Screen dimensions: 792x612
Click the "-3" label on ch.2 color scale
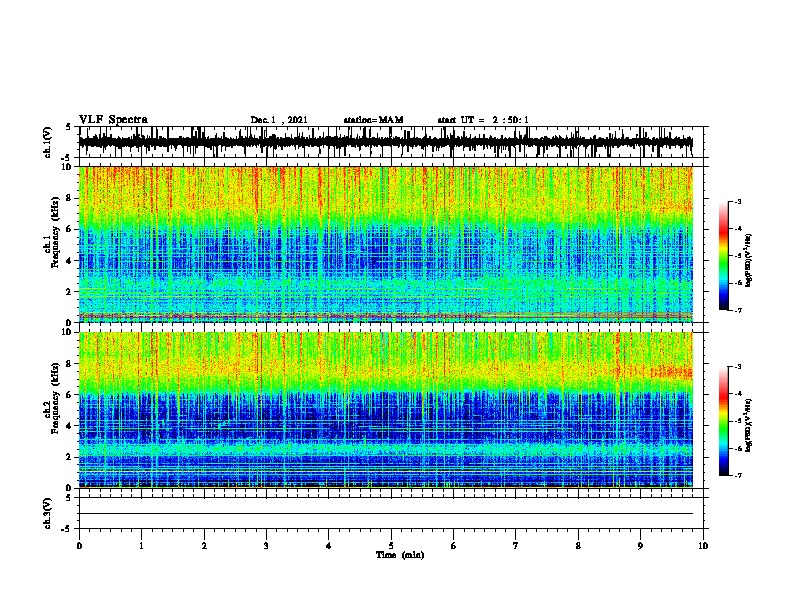(738, 367)
